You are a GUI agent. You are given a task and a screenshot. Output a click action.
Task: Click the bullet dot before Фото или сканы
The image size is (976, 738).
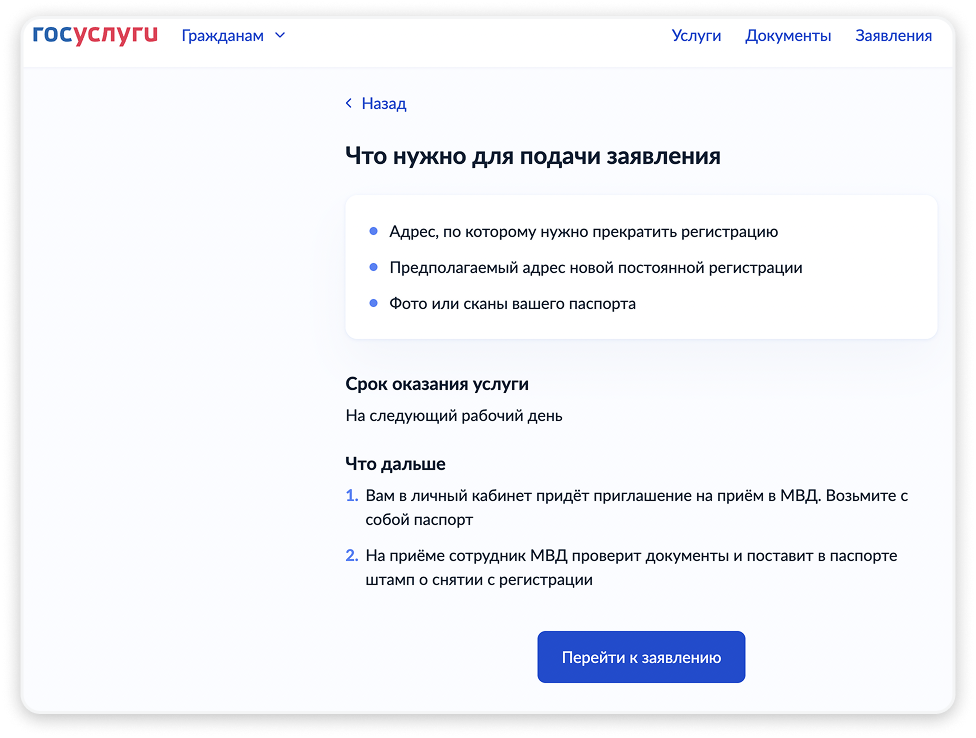pos(373,303)
